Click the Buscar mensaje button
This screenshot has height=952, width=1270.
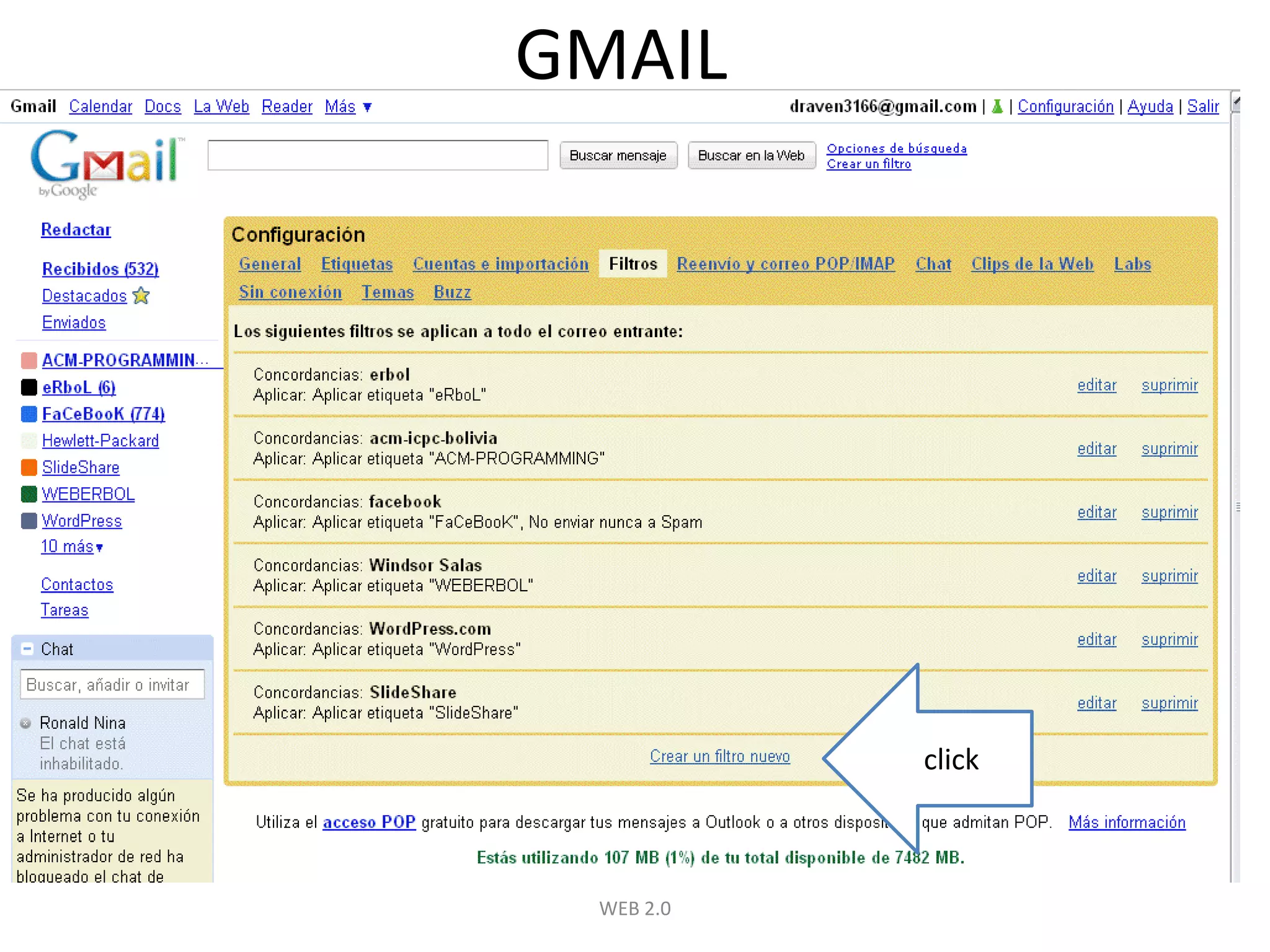618,156
